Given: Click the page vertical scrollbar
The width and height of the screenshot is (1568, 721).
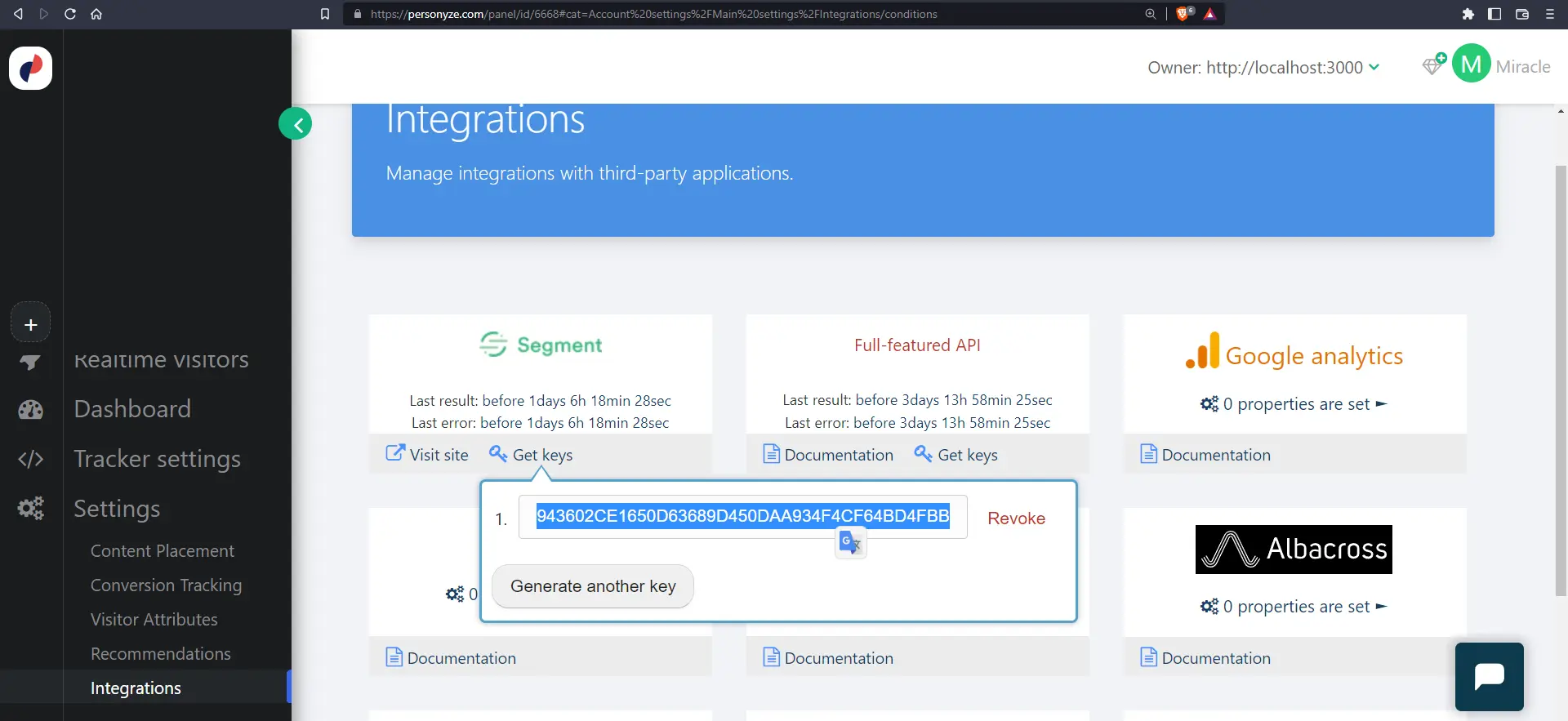Looking at the screenshot, I should click(1561, 381).
